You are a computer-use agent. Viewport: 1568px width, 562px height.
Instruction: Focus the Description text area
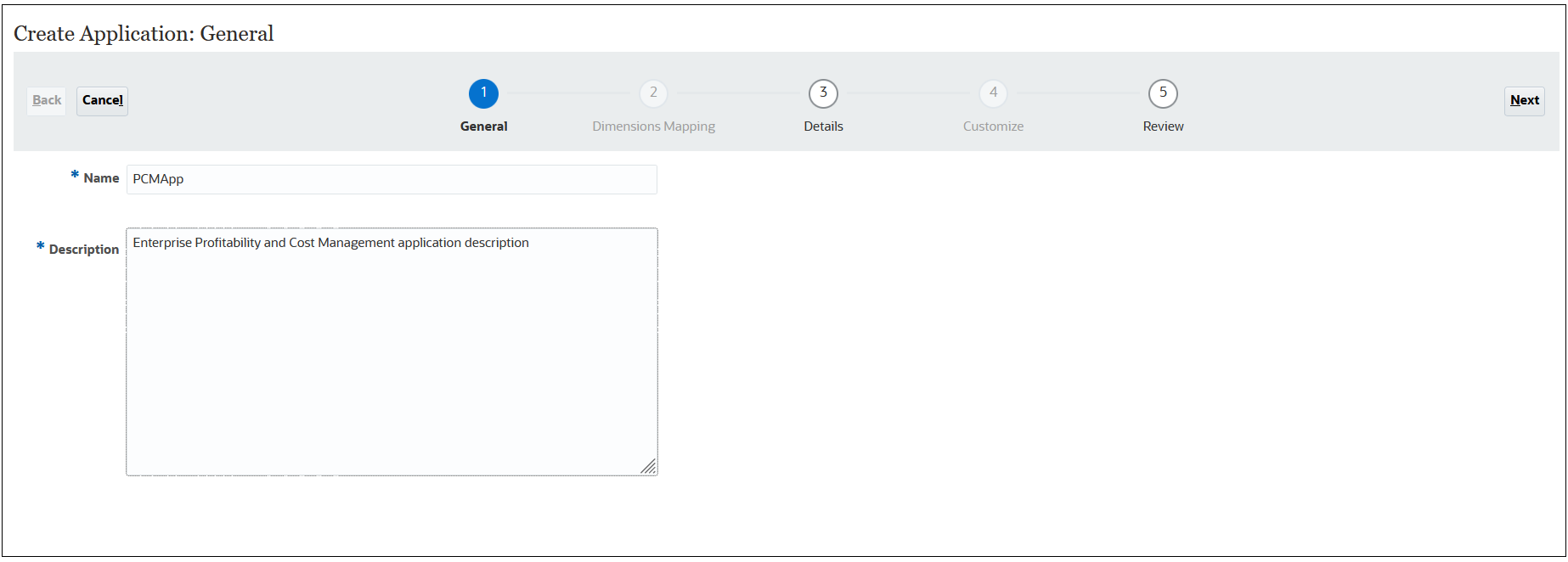pyautogui.click(x=392, y=351)
